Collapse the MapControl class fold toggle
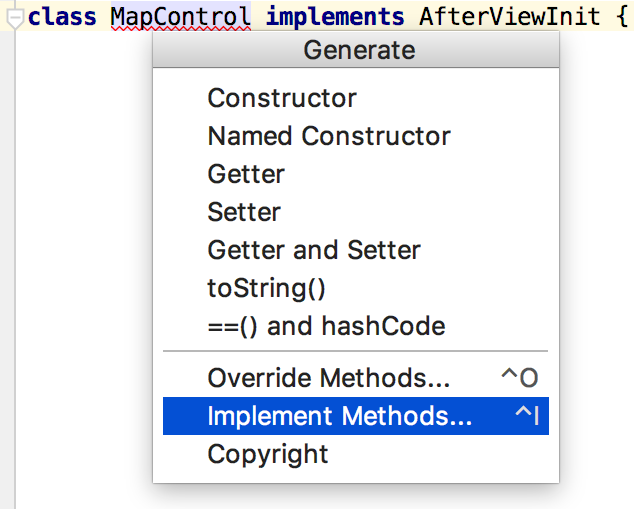Screen dimensions: 634x509 click(x=15, y=18)
